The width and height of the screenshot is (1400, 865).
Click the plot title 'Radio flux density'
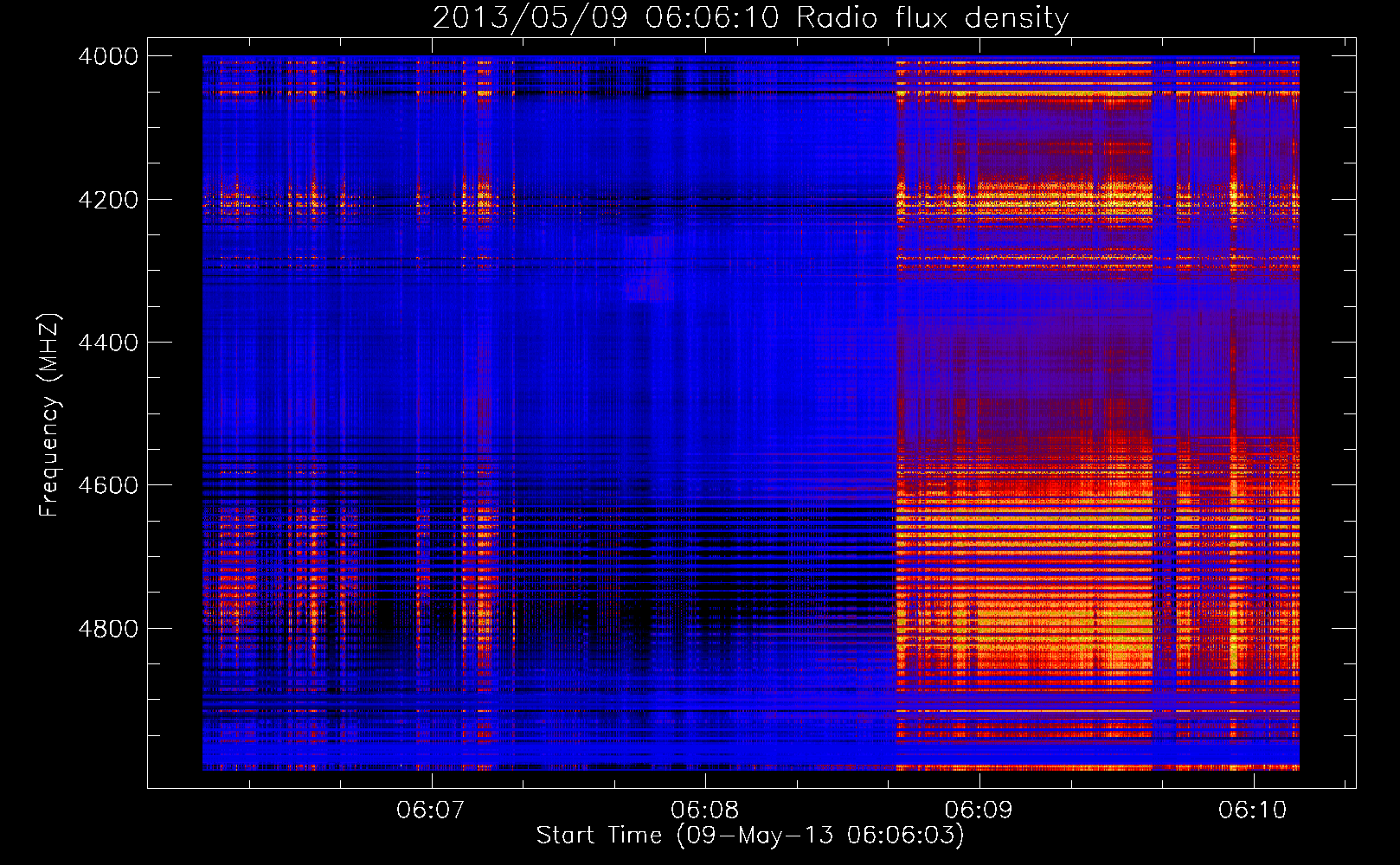[933, 18]
